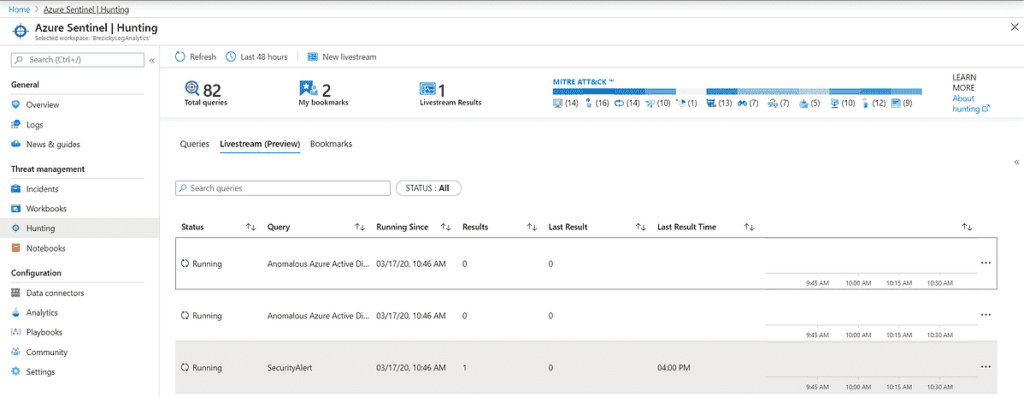Switch to the Queries tab
Image resolution: width=1024 pixels, height=397 pixels.
[195, 144]
